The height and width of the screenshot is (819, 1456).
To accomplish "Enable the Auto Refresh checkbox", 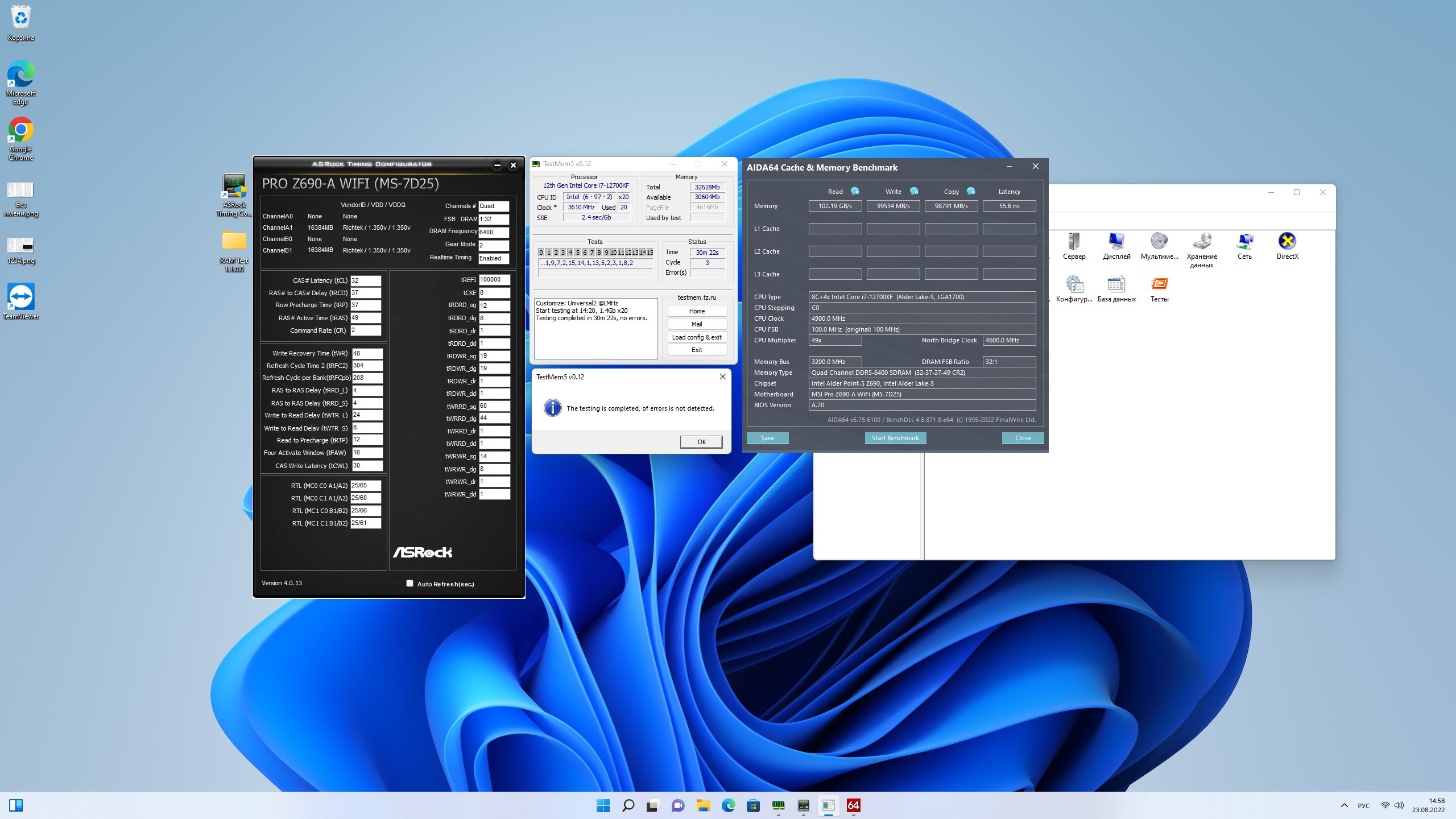I will pyautogui.click(x=409, y=584).
